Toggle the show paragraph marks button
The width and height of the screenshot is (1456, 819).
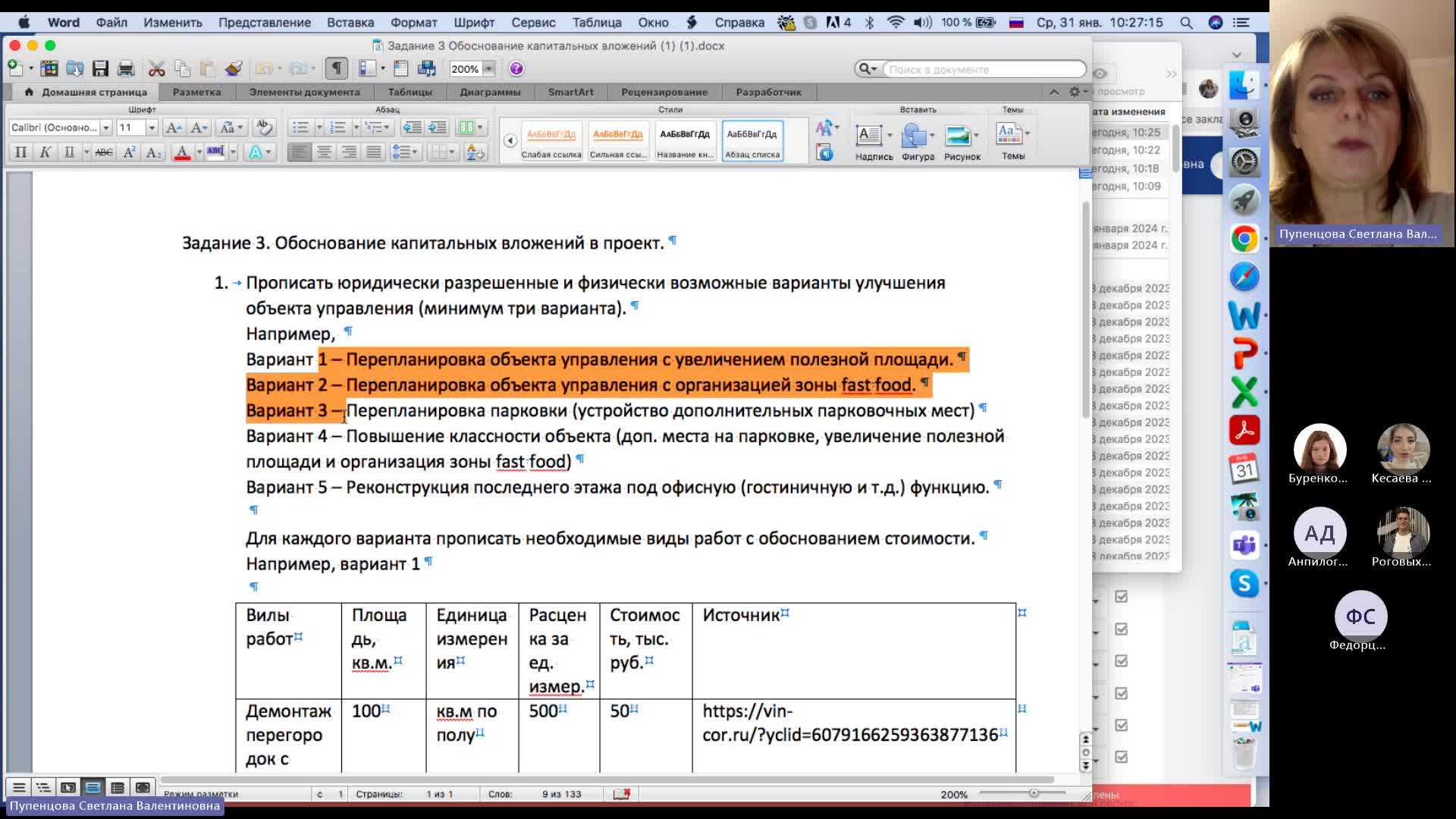337,69
